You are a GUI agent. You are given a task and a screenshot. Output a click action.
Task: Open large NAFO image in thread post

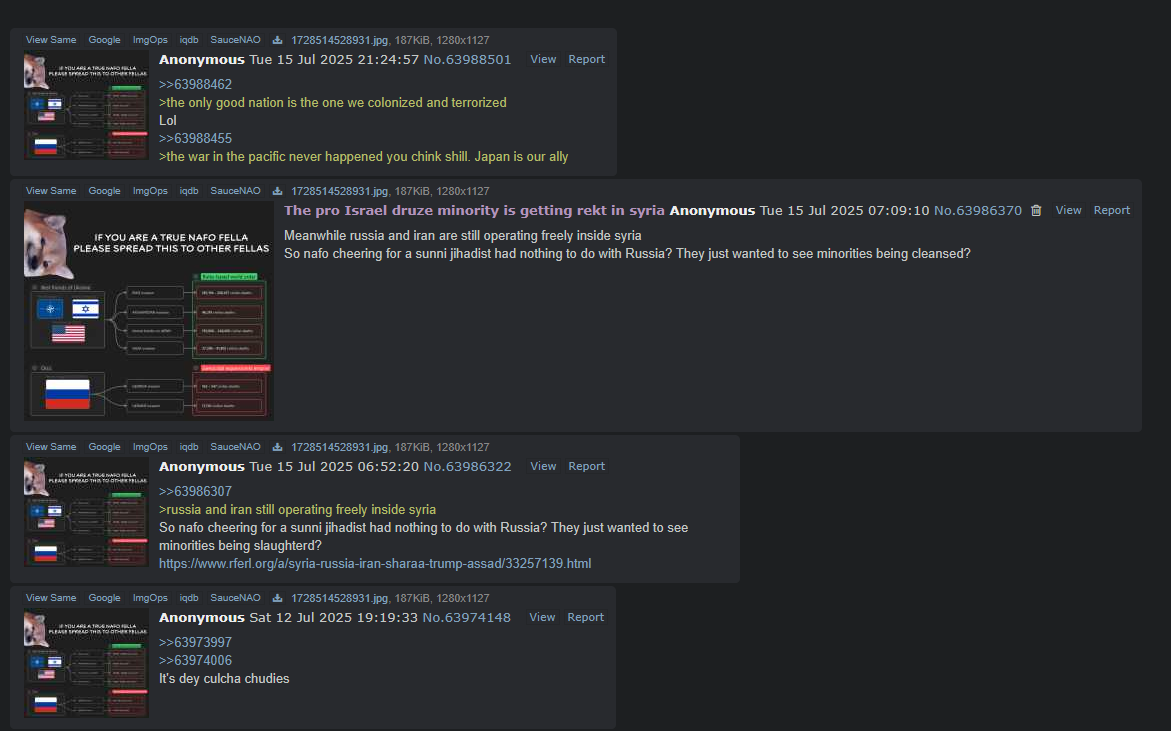[x=149, y=311]
